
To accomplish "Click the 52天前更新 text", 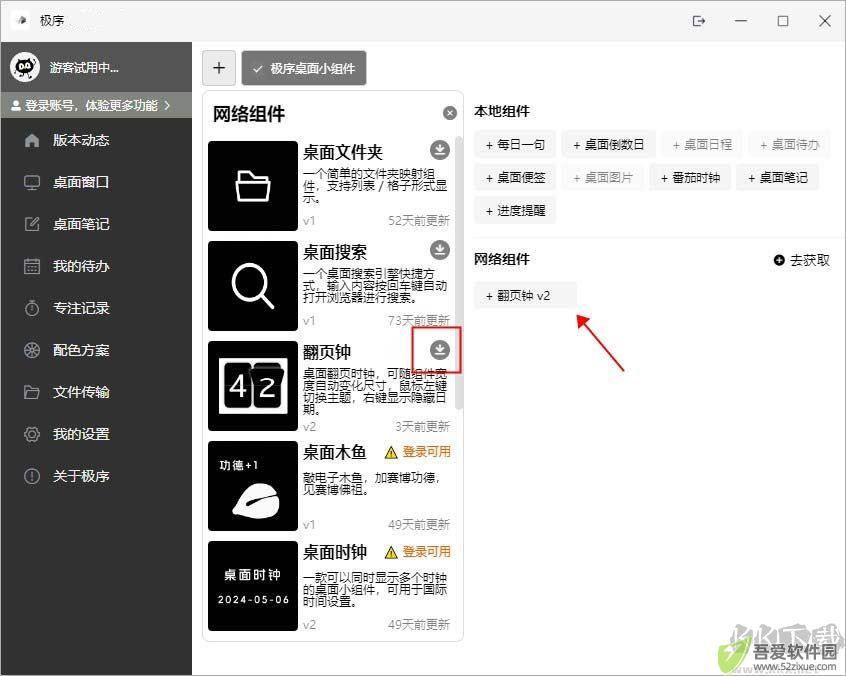I will pyautogui.click(x=419, y=221).
